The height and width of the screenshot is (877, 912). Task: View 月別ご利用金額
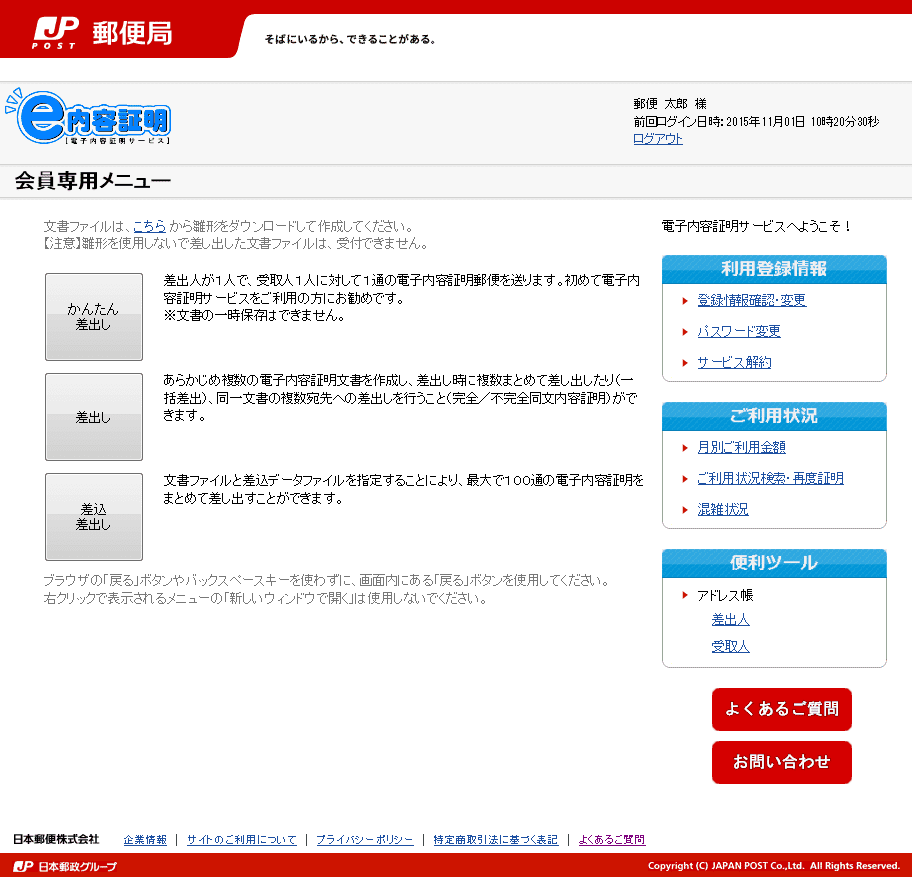(741, 448)
